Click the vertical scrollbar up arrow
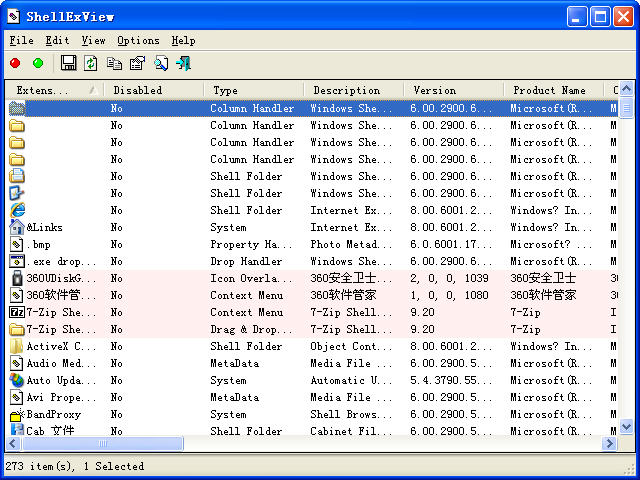This screenshot has width=640, height=480. (x=627, y=88)
